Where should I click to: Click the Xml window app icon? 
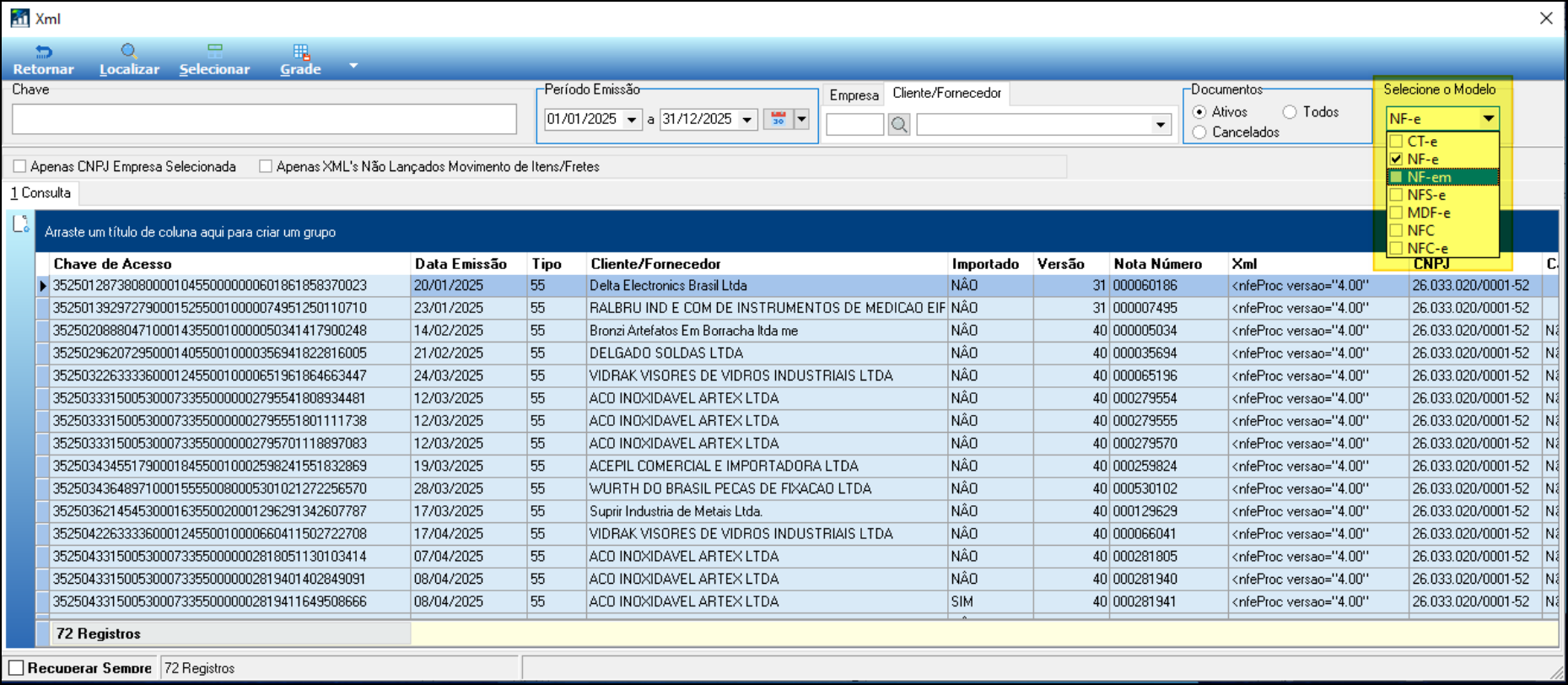pyautogui.click(x=19, y=19)
